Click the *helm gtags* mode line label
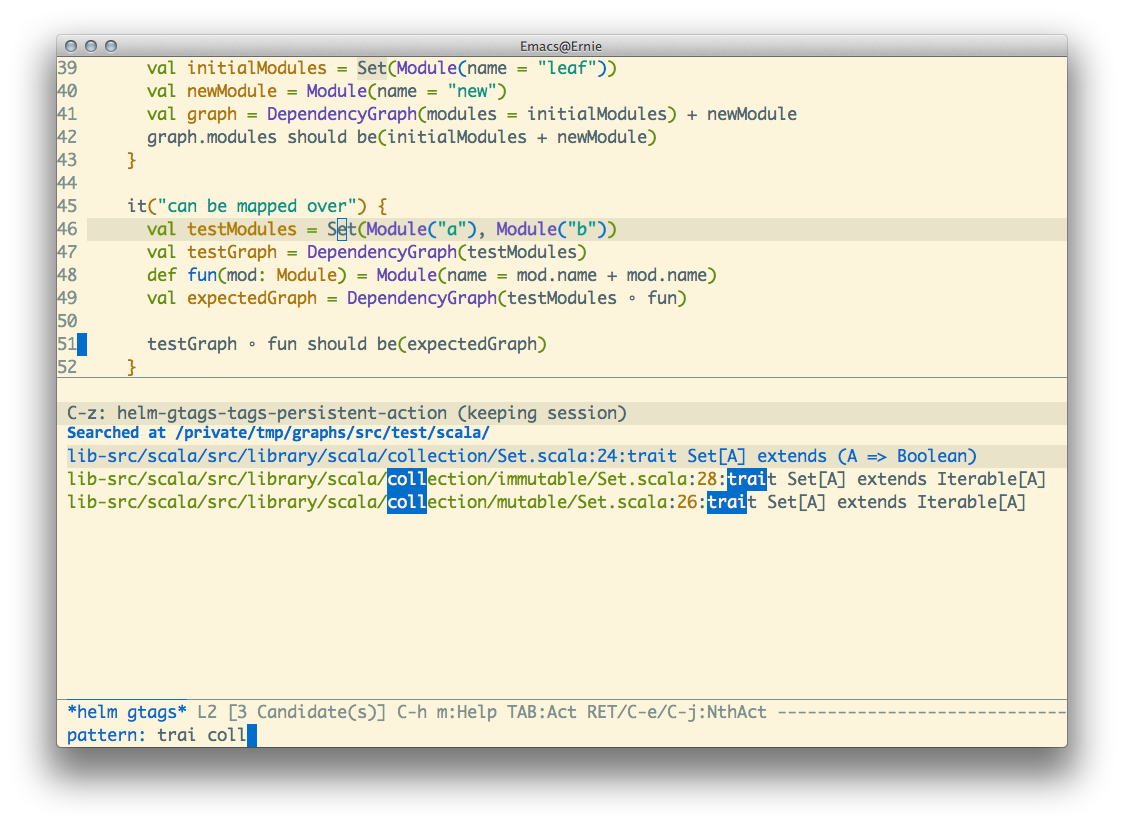 tap(126, 712)
